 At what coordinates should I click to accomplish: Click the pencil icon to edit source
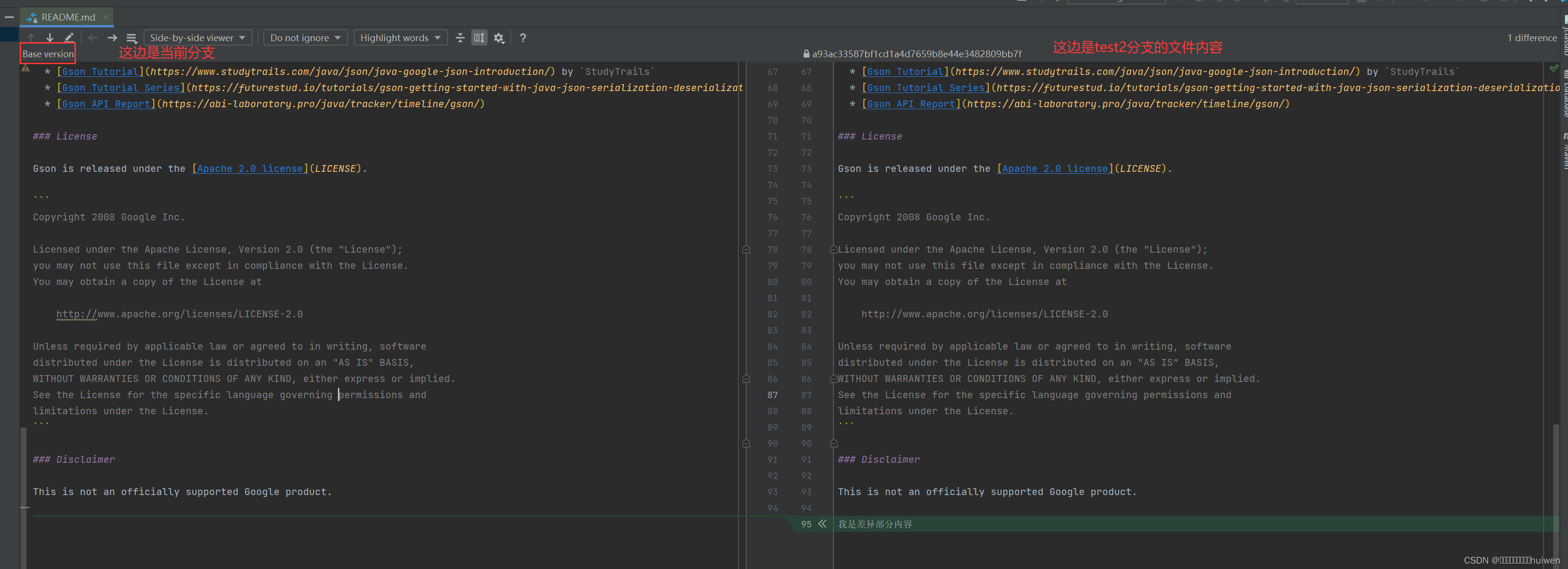click(69, 38)
